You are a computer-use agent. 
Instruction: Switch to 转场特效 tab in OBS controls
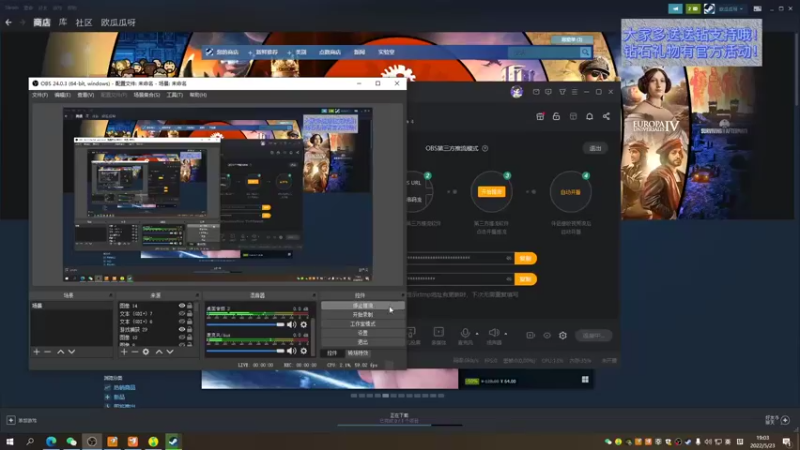click(358, 353)
